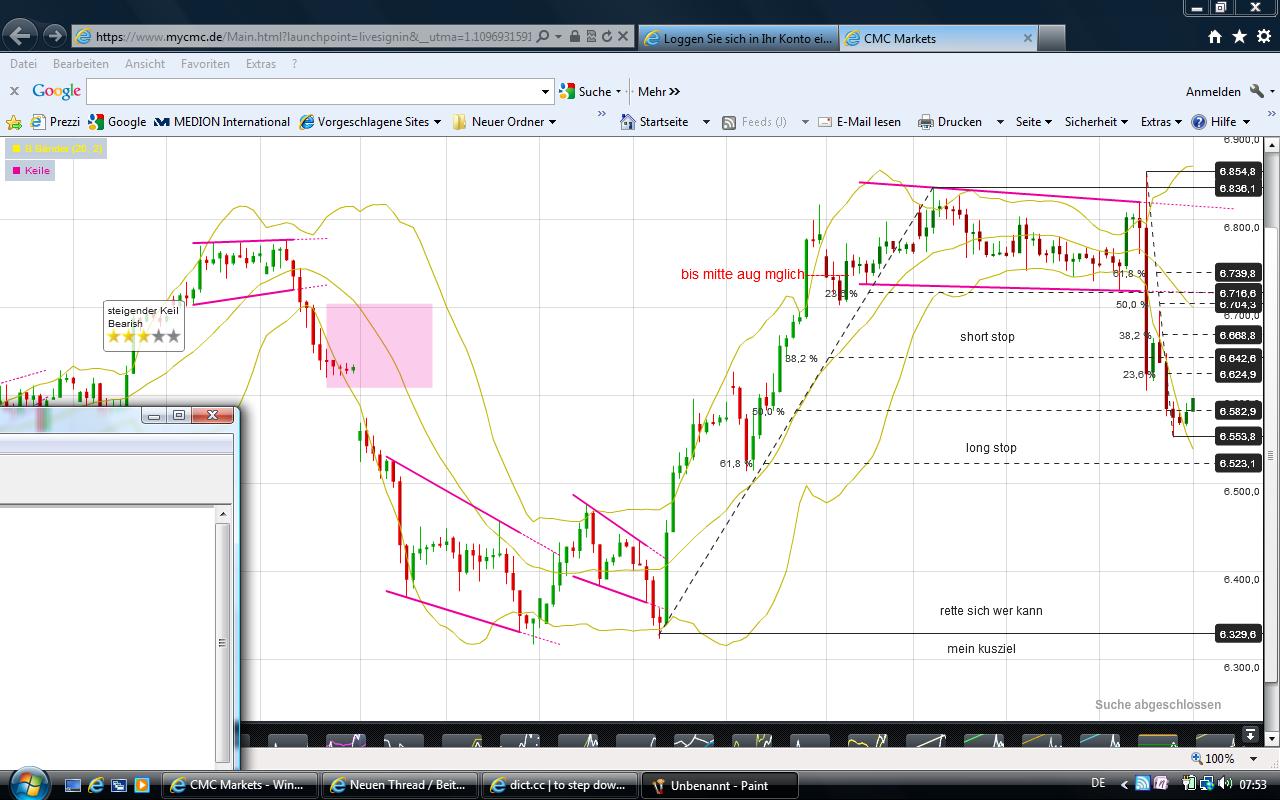Click the Add to Favorites bar star icon
The height and width of the screenshot is (800, 1280).
(x=14, y=122)
